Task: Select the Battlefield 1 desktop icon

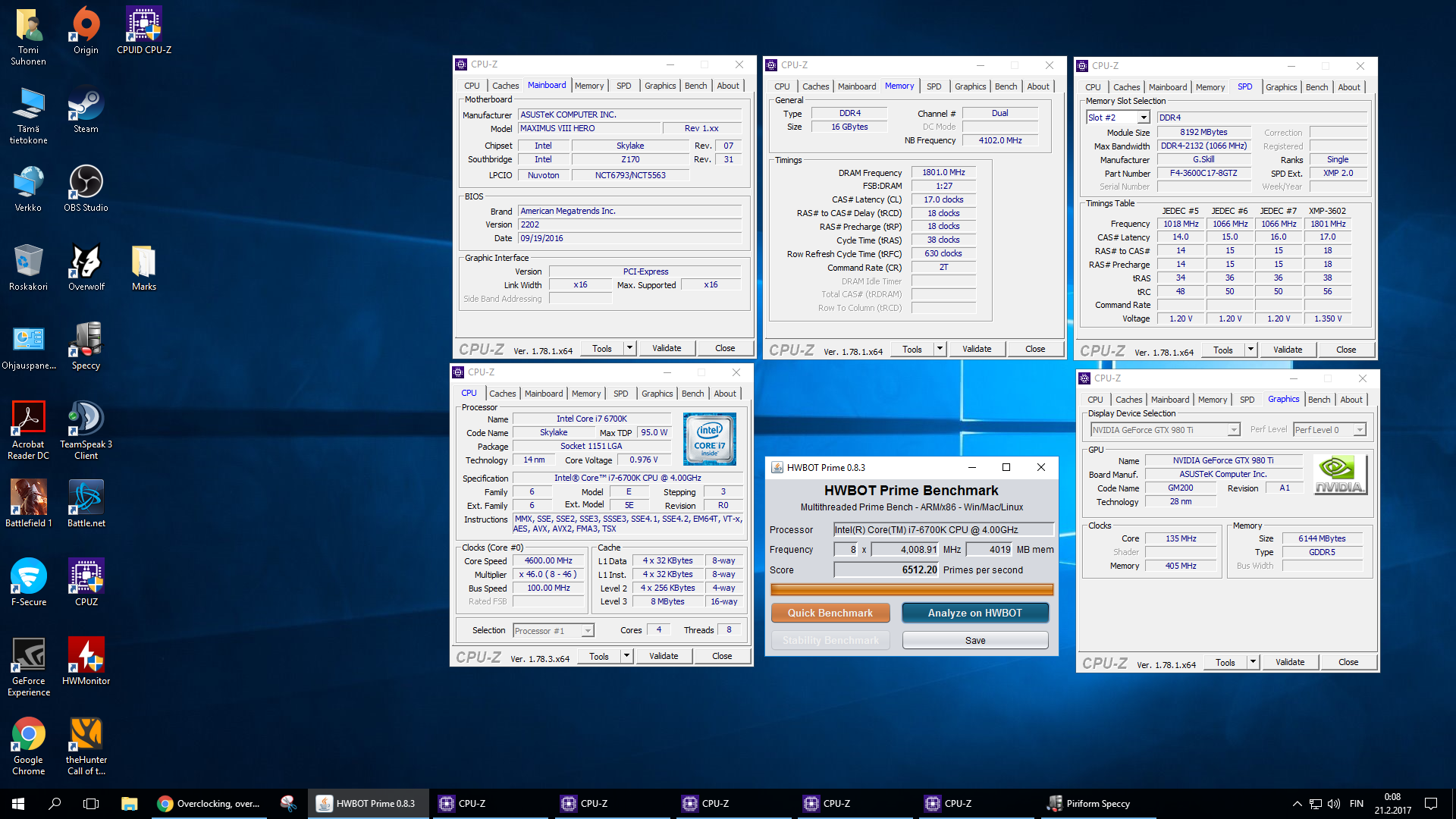Action: (x=28, y=504)
